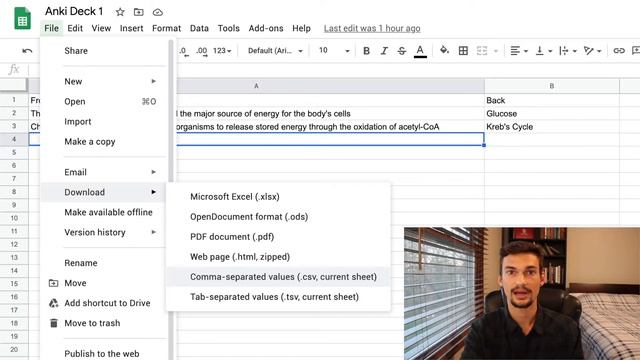
Task: Click the insert comment icon
Action: pos(636,51)
